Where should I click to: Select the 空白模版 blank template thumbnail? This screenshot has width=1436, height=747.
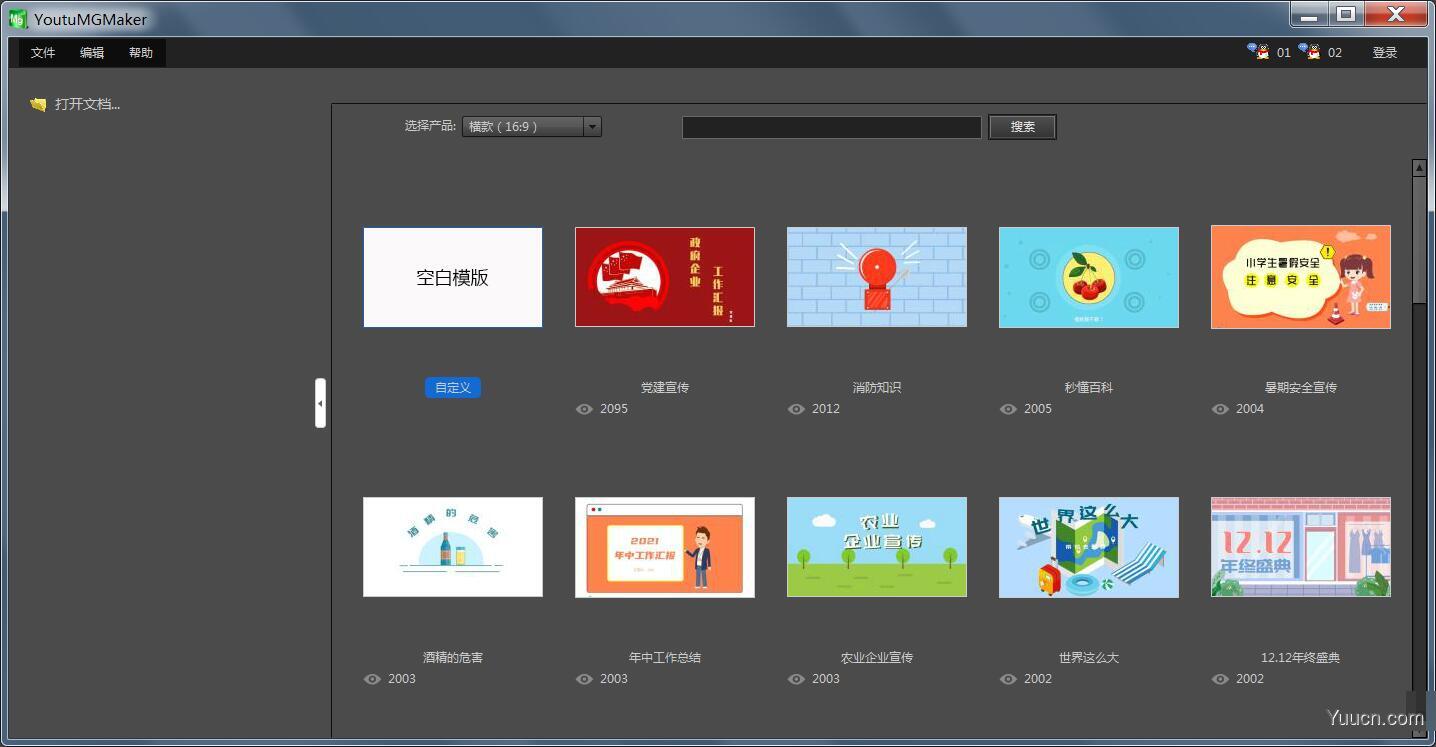point(452,277)
